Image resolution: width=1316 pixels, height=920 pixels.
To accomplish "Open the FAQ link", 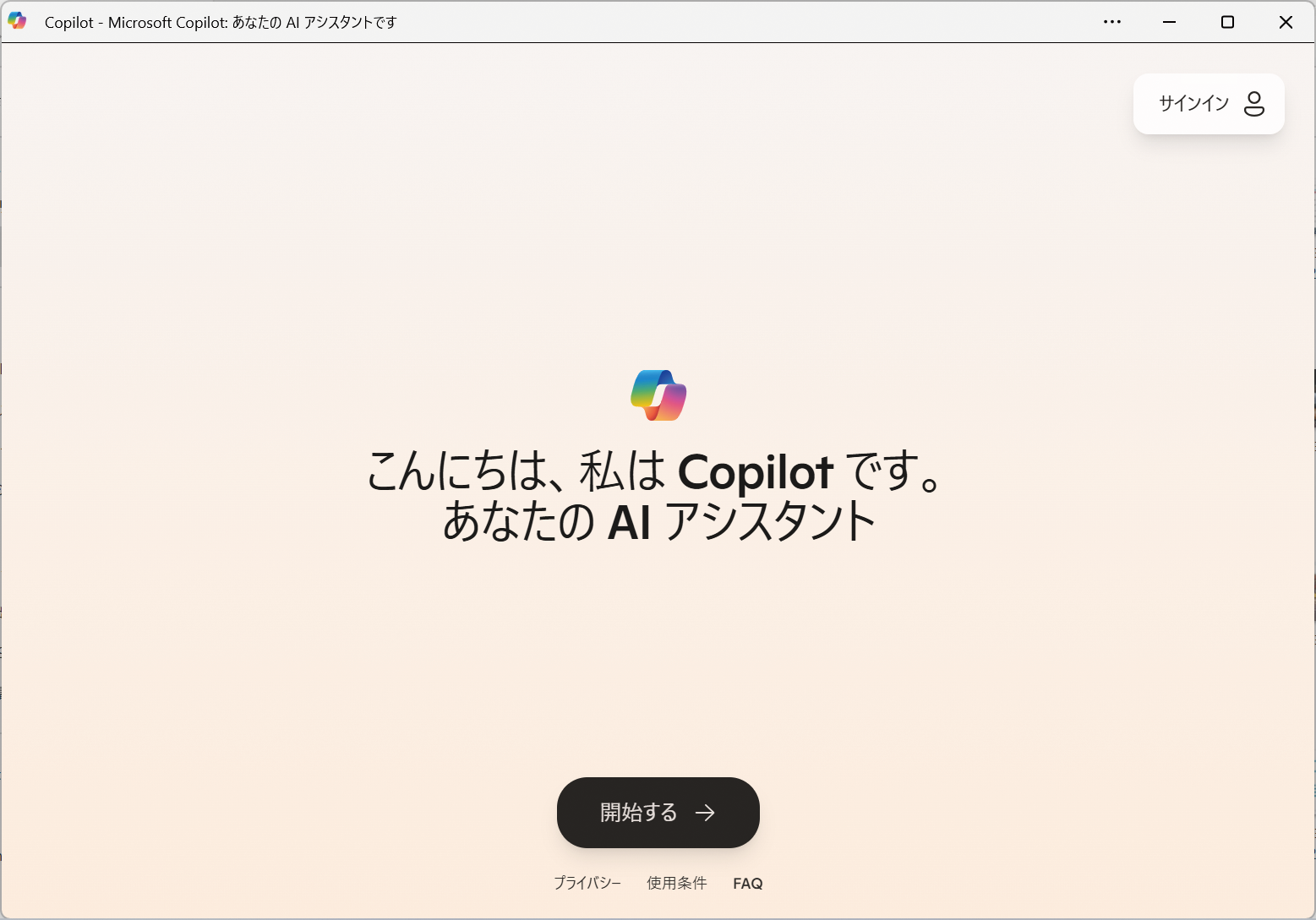I will coord(748,884).
